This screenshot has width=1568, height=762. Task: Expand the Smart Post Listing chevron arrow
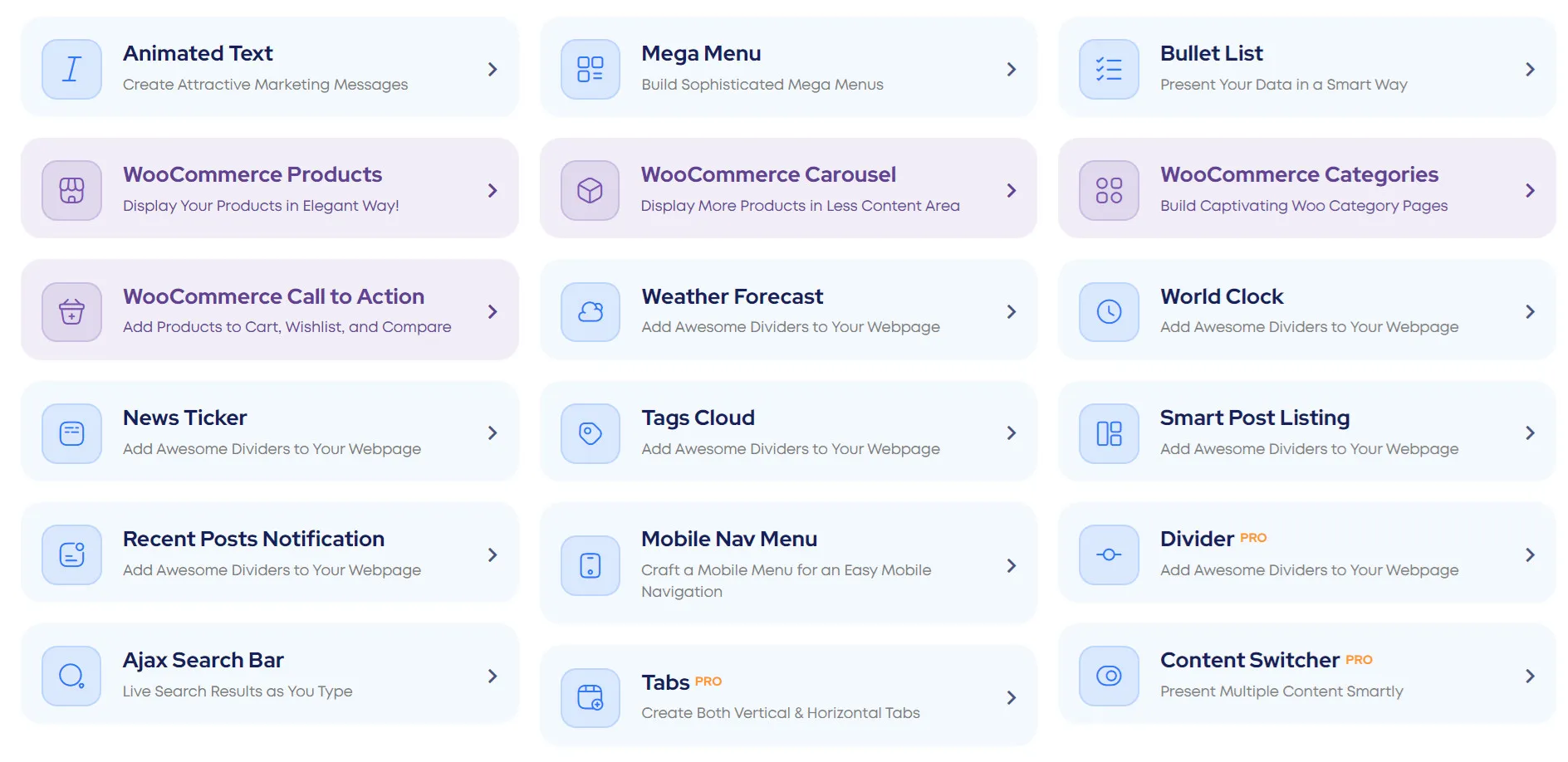(x=1530, y=433)
